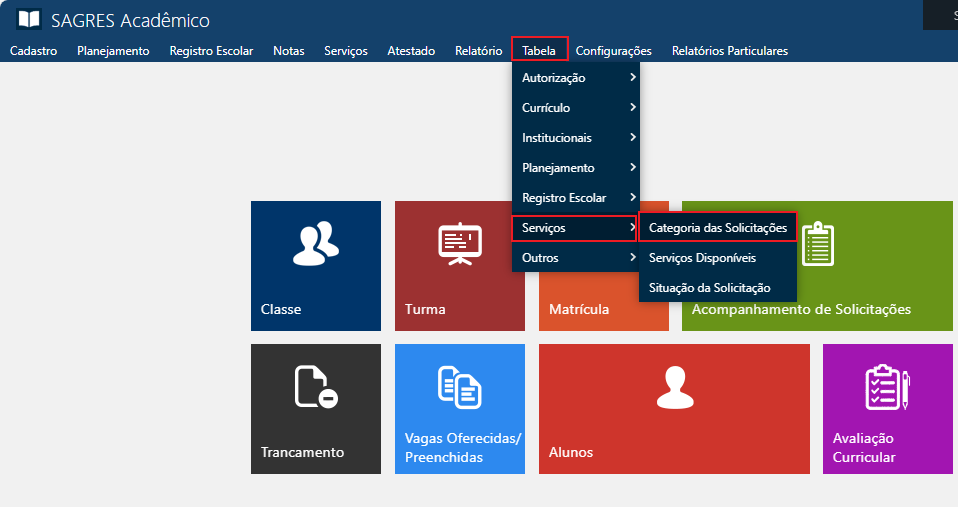The width and height of the screenshot is (958, 507).
Task: Open Avaliação Curricular checklist icon
Action: pyautogui.click(x=886, y=387)
